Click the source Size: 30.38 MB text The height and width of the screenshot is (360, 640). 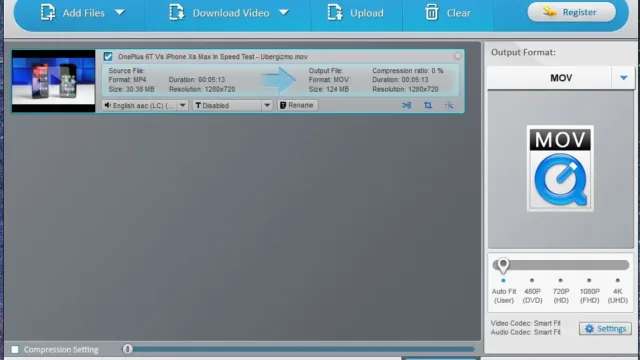[x=131, y=89]
